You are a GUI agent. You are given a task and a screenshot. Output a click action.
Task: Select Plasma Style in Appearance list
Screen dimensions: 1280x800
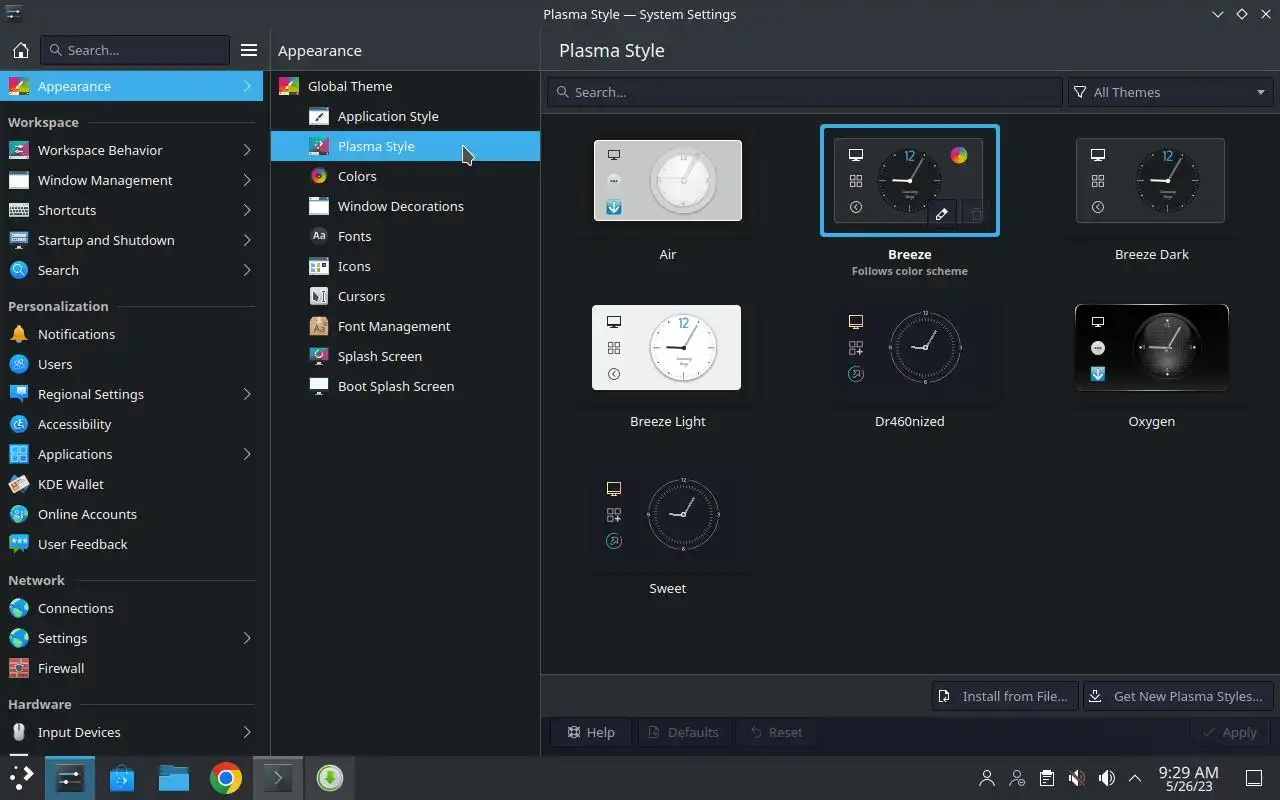coord(405,146)
